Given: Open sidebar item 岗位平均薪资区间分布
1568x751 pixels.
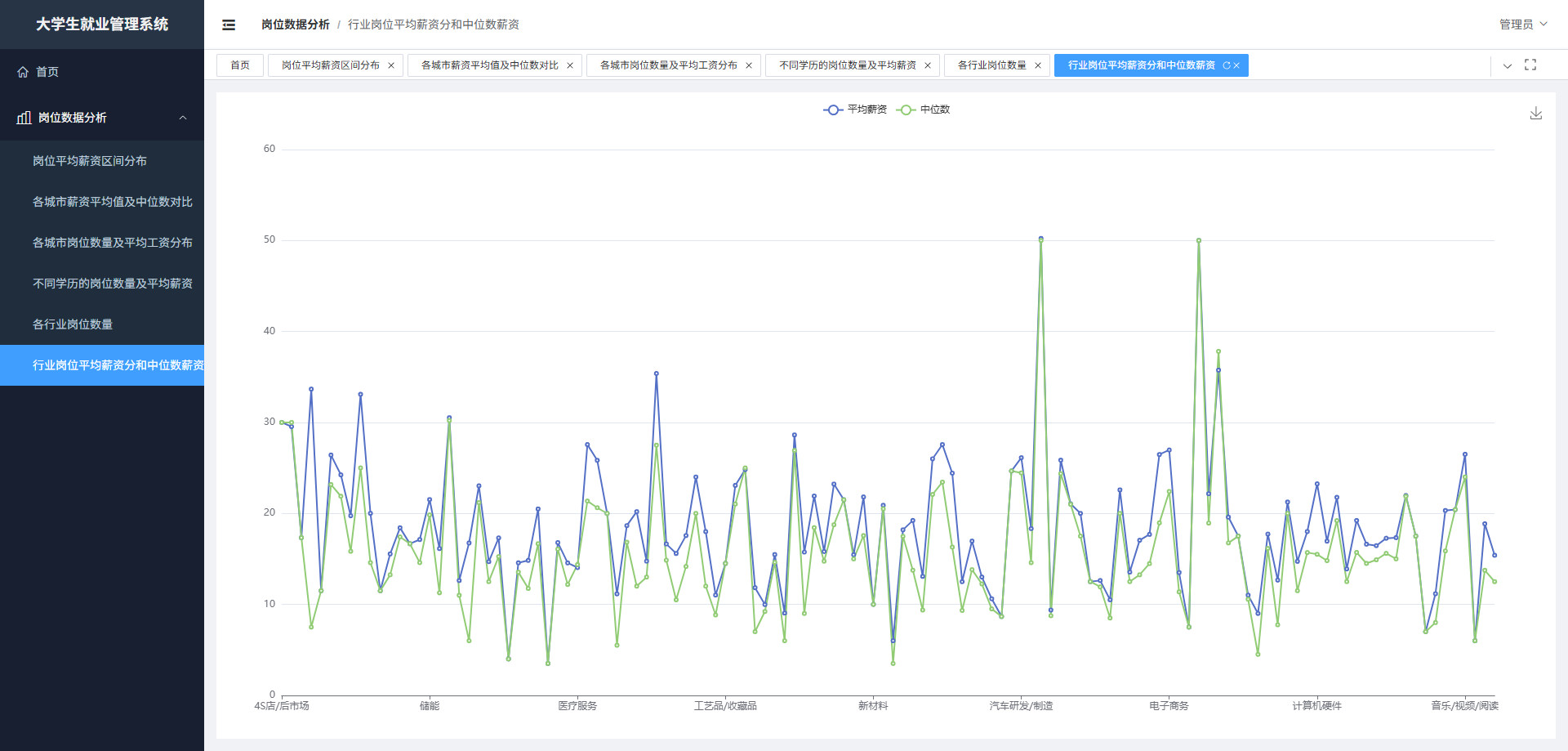Looking at the screenshot, I should click(x=102, y=161).
